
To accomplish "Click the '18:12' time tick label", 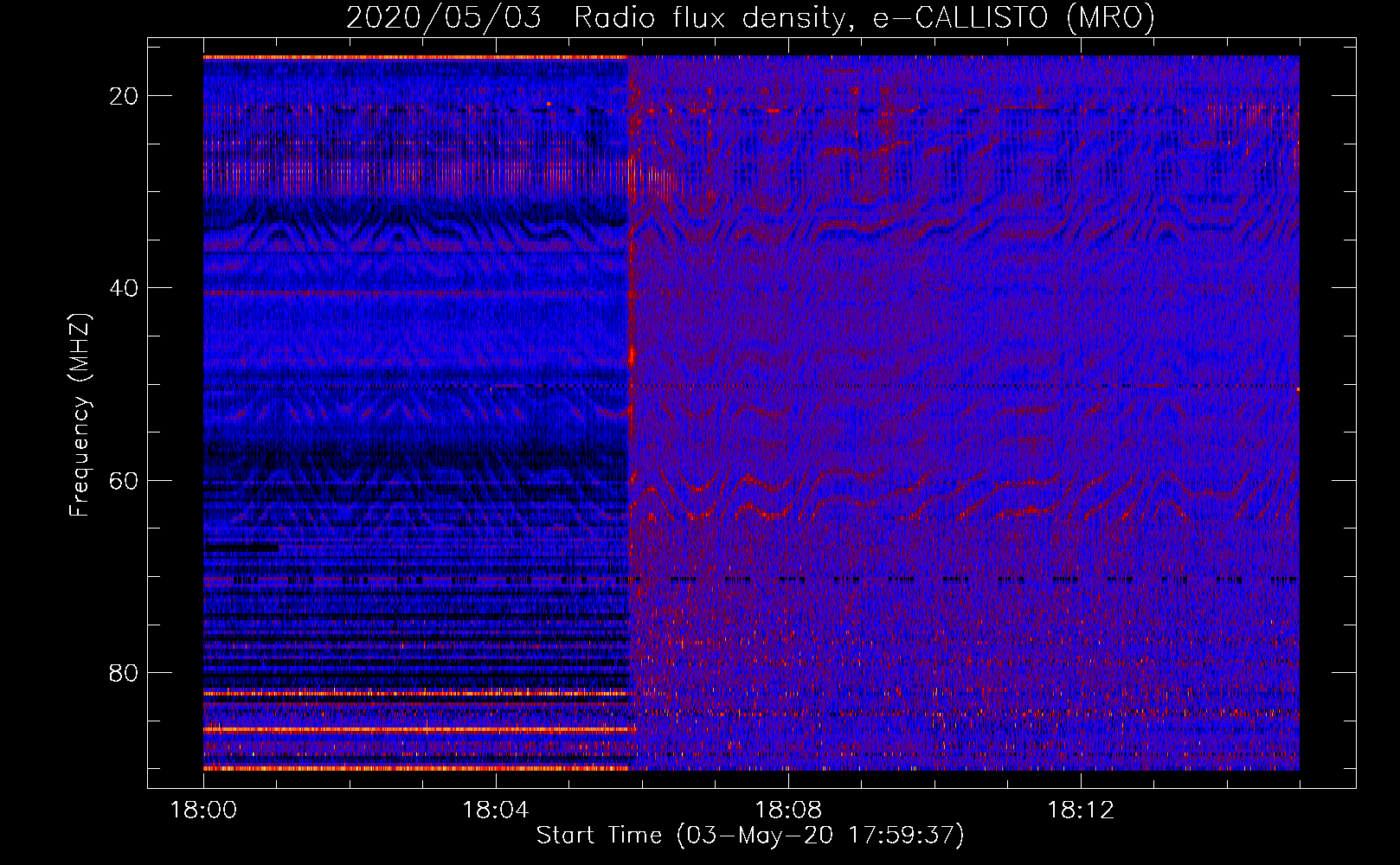I will point(1081,811).
